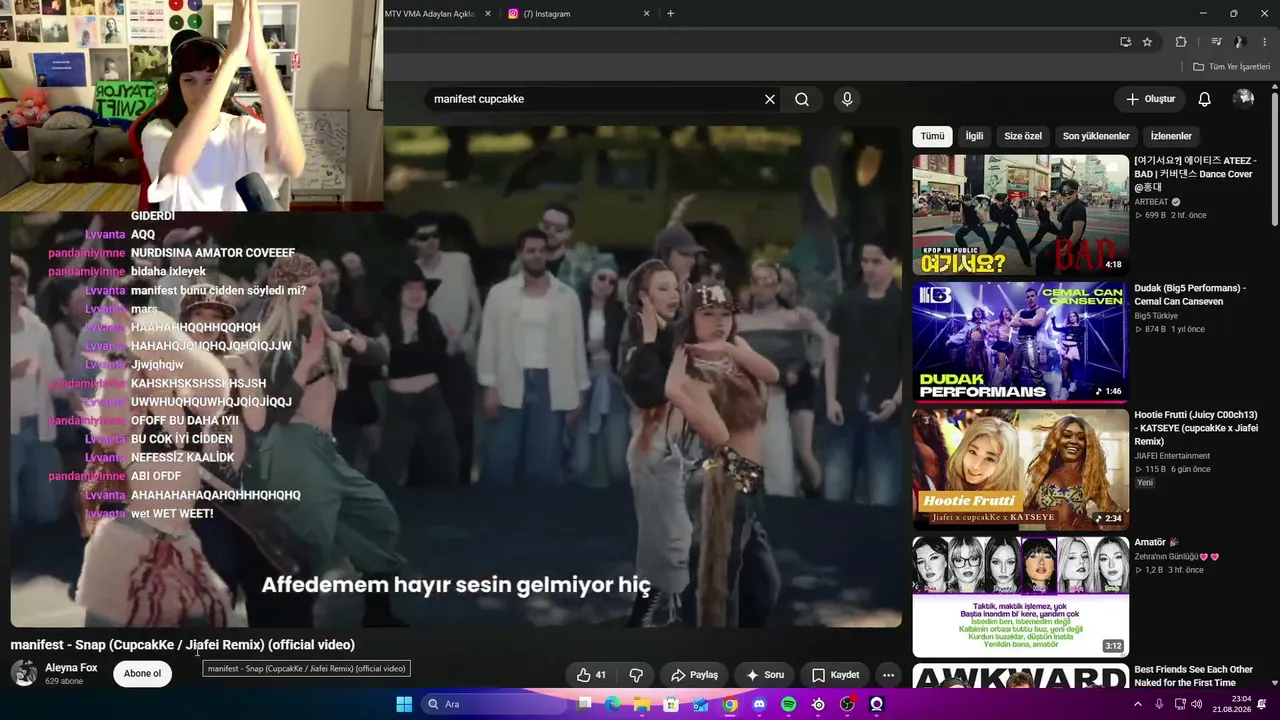Open the Windows Start menu
The image size is (1280, 720).
click(404, 704)
